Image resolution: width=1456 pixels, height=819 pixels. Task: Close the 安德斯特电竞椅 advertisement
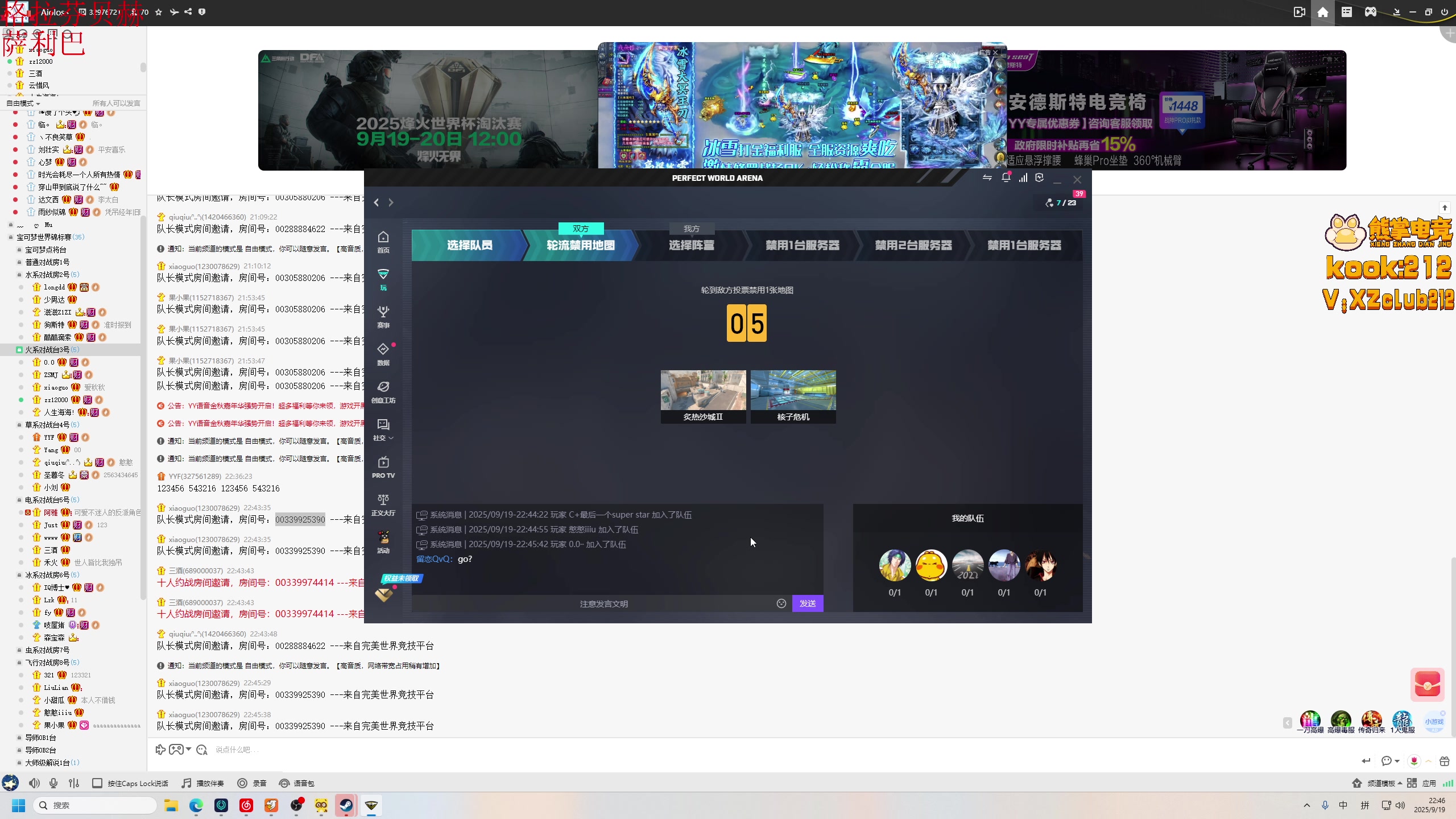coord(1336,59)
